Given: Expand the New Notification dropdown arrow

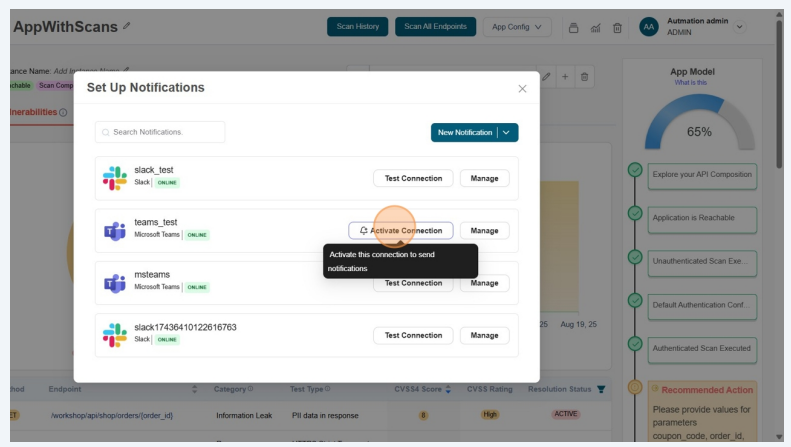Looking at the screenshot, I should (x=508, y=132).
